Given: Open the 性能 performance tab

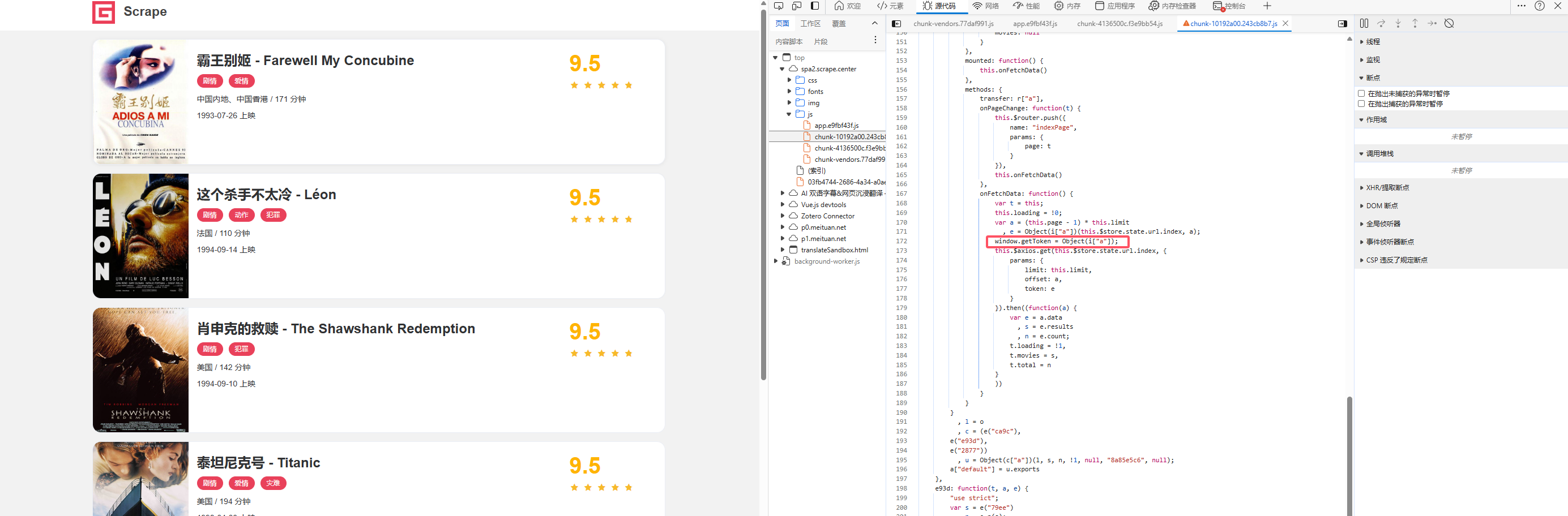Looking at the screenshot, I should pyautogui.click(x=1026, y=6).
